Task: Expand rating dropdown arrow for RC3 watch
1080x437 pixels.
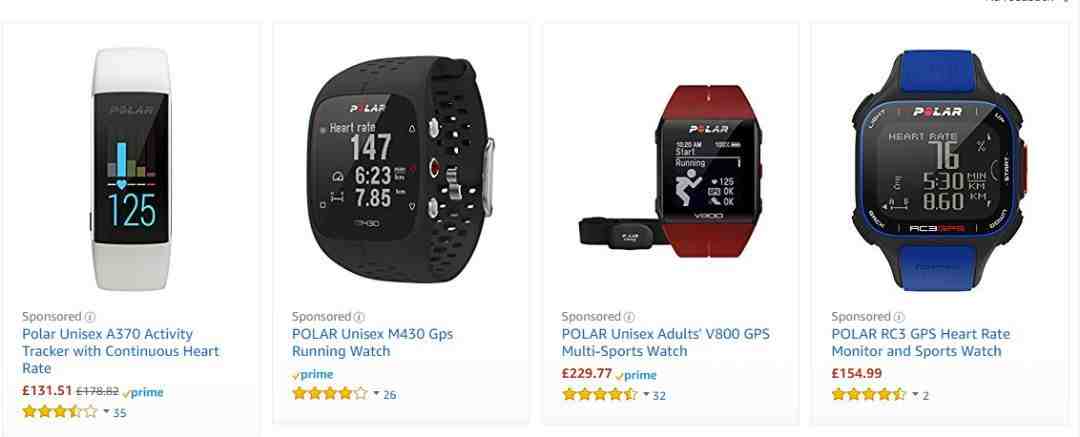Action: 915,395
